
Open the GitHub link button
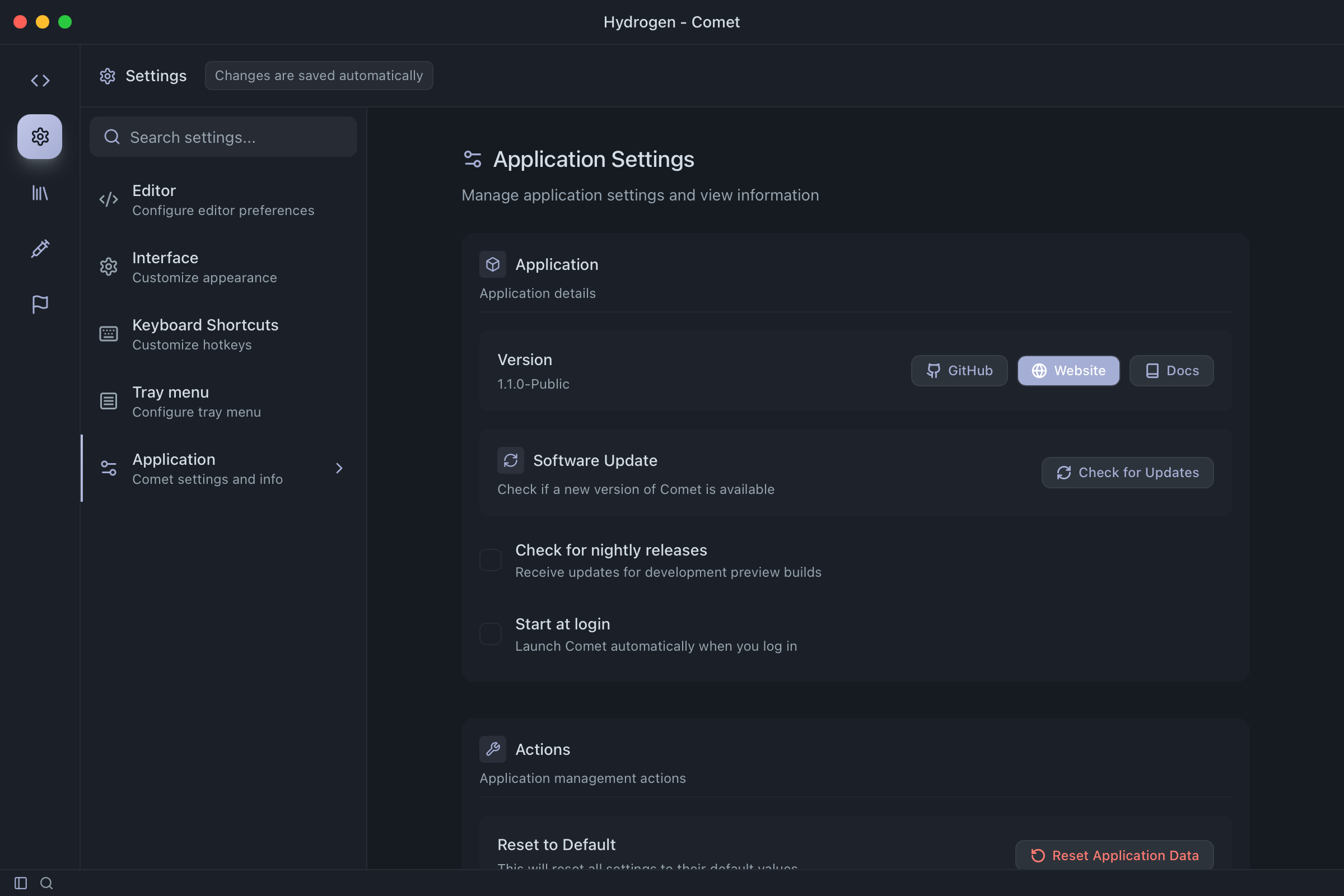pos(959,370)
